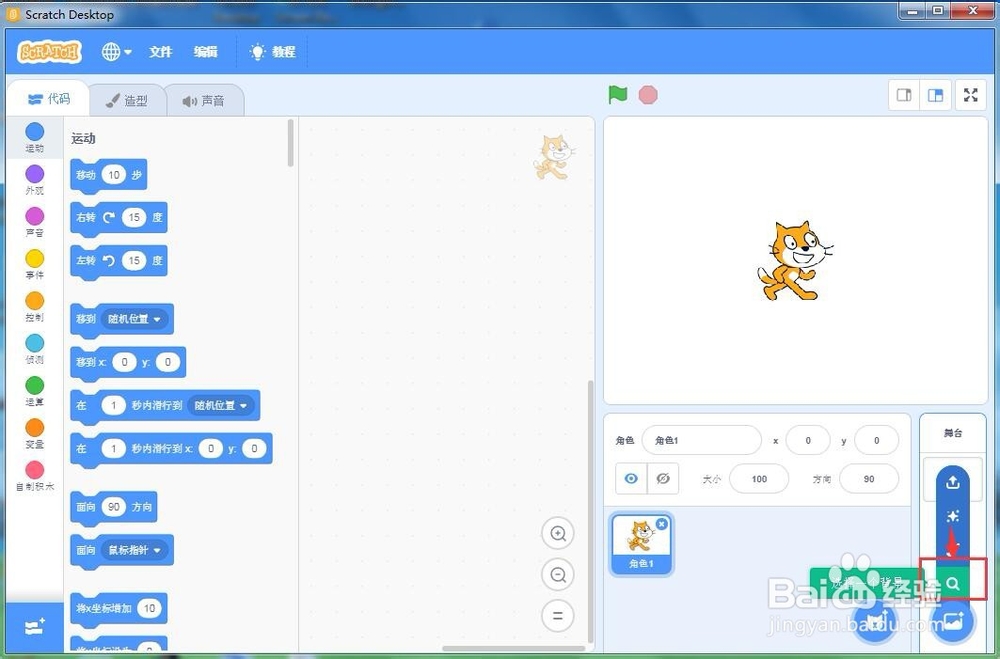Click the choose a sprite button
Screen dimensions: 1000x659
tap(875, 621)
